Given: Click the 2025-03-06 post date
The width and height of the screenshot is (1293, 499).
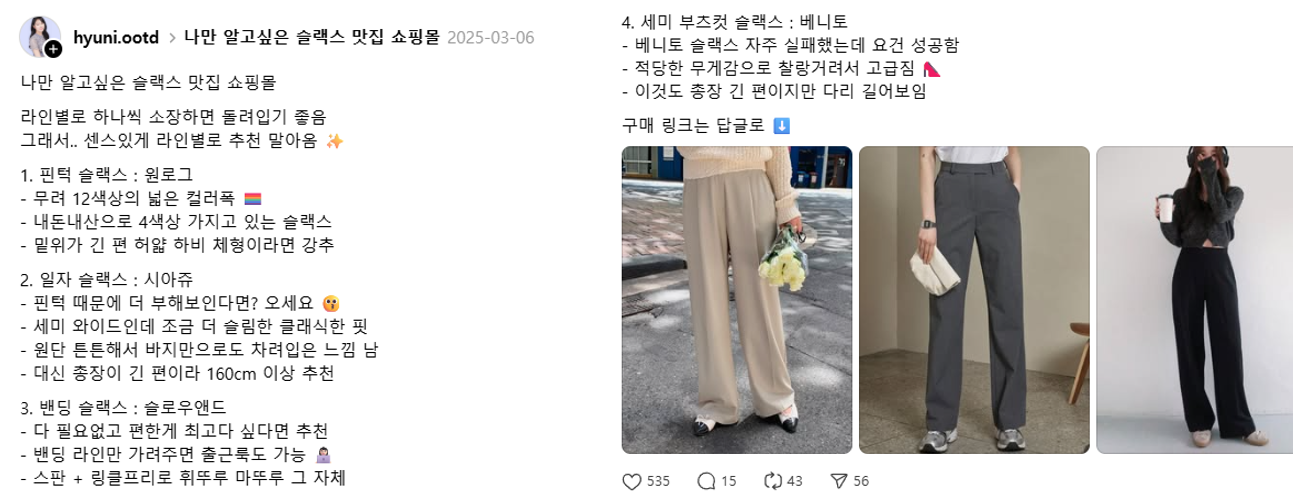Looking at the screenshot, I should 491,38.
